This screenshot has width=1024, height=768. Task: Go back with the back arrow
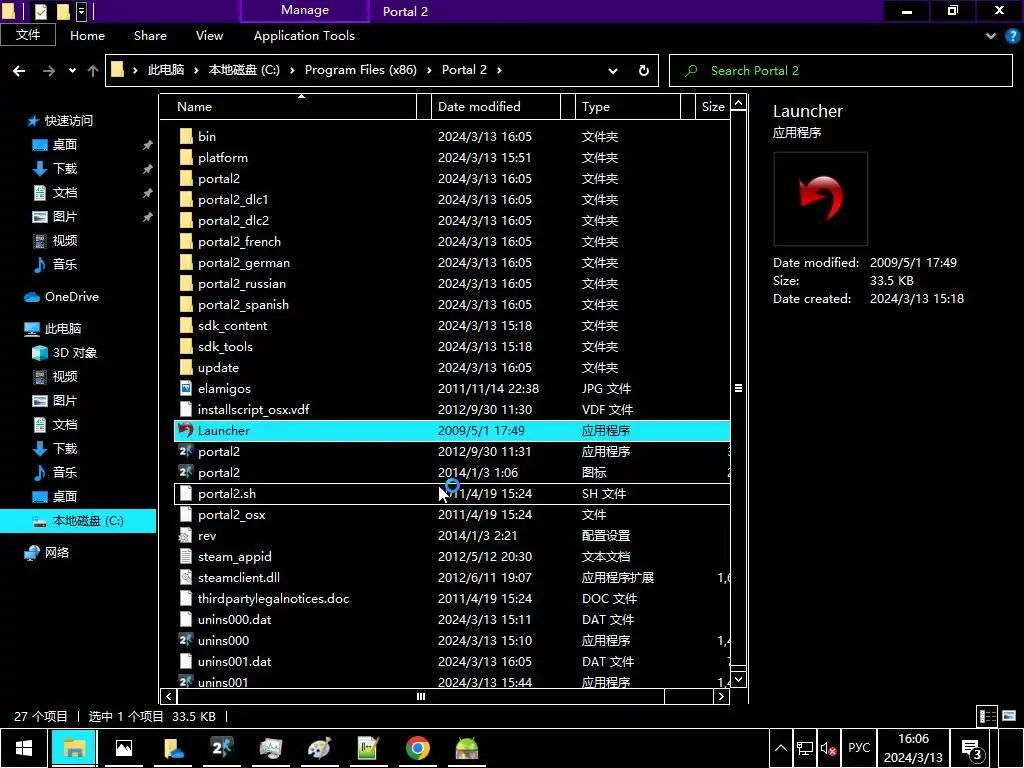coord(19,71)
